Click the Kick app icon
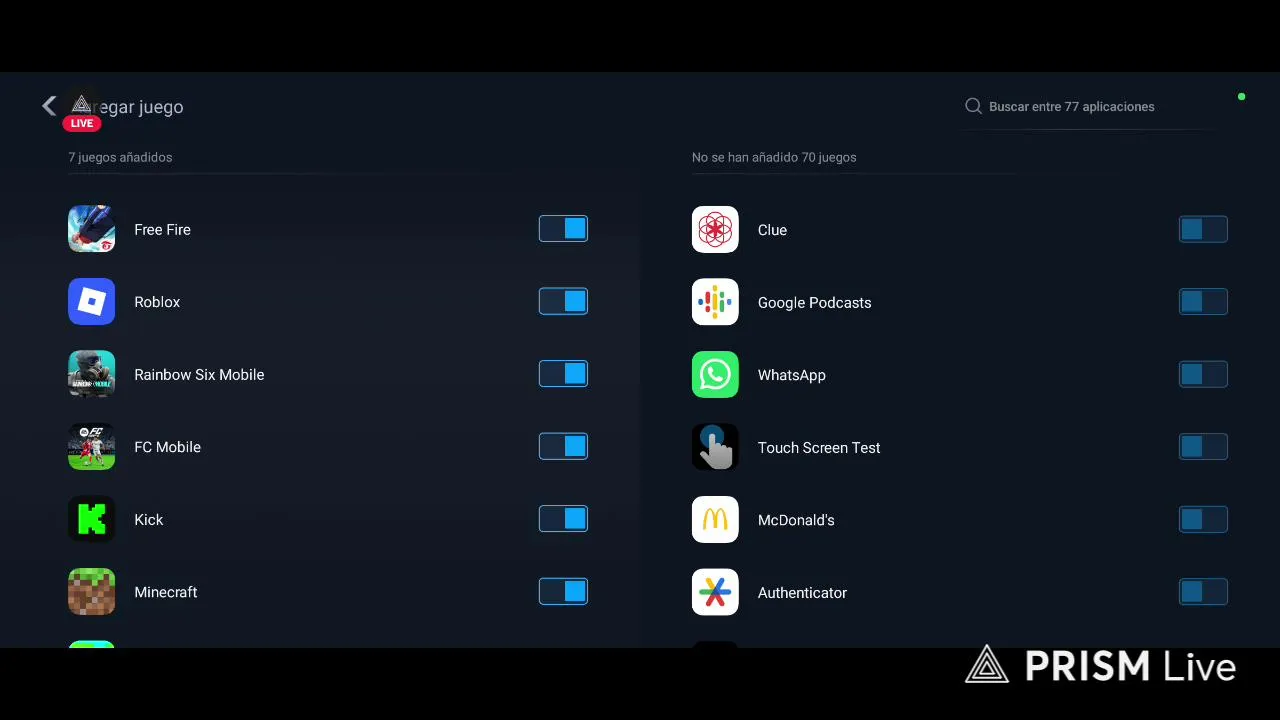This screenshot has height=720, width=1280. point(91,519)
